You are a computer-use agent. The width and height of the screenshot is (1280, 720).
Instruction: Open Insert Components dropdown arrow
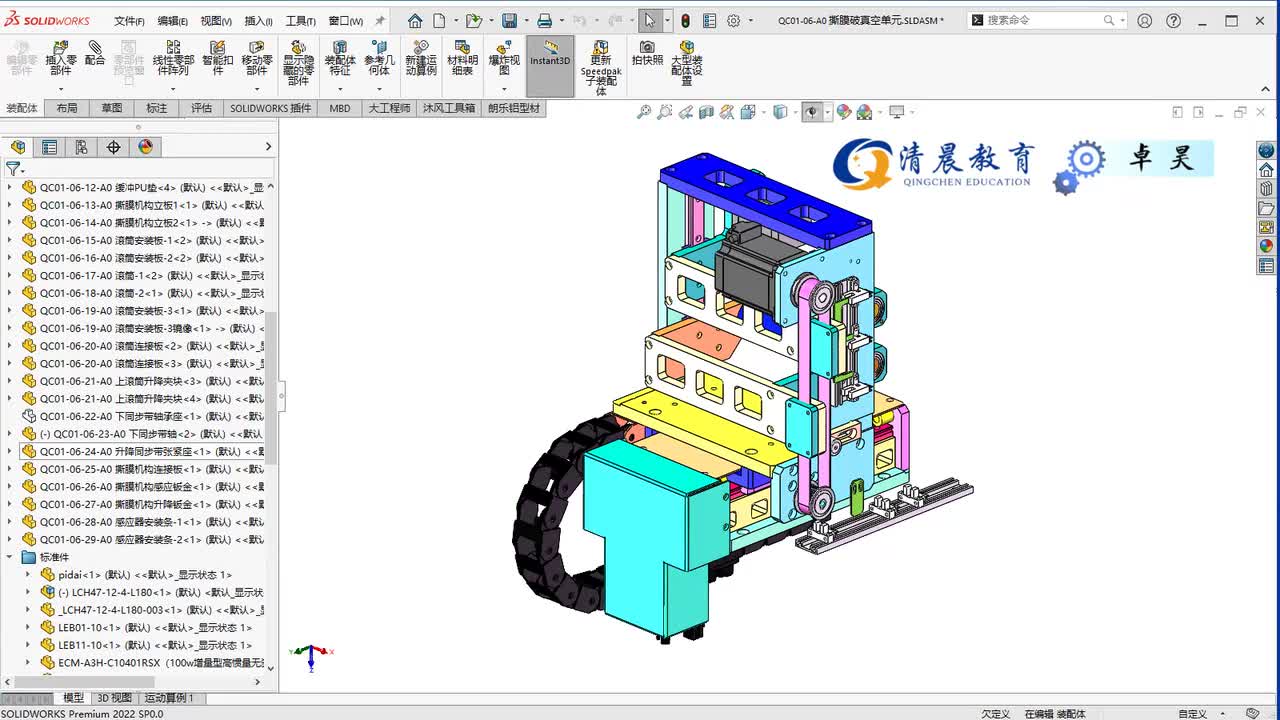click(61, 89)
